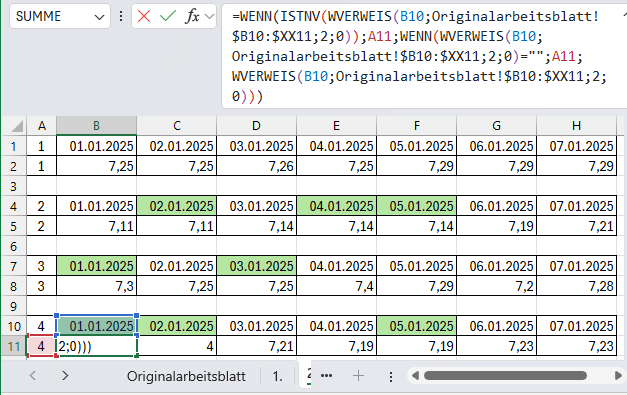
Task: Select cell B8 with value 7,3
Action: (x=96, y=286)
